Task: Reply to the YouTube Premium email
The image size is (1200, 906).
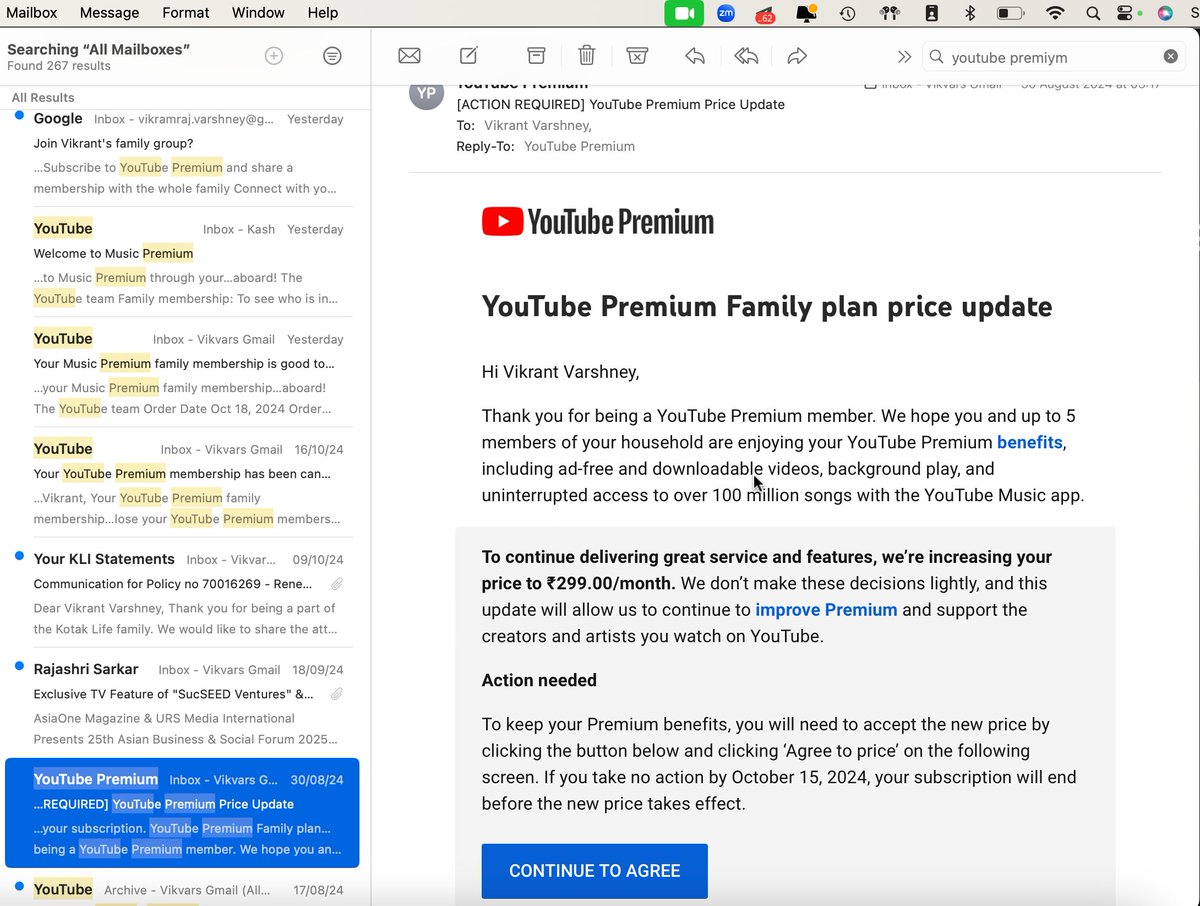Action: click(x=695, y=56)
